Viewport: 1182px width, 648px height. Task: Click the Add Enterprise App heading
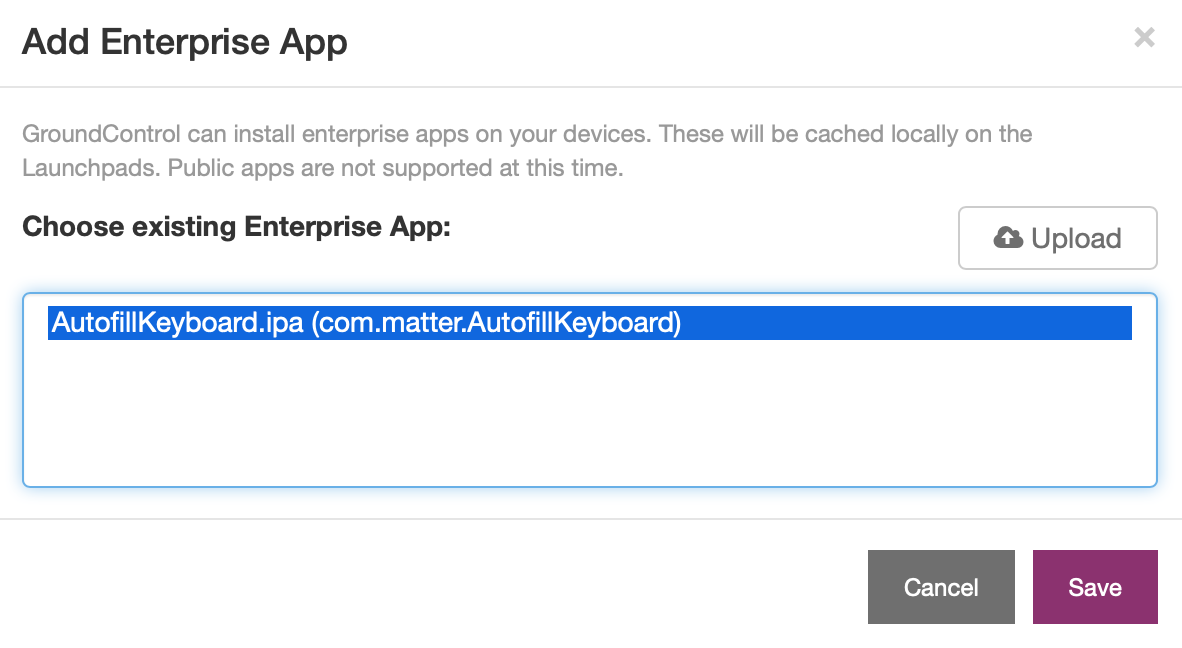pos(185,41)
